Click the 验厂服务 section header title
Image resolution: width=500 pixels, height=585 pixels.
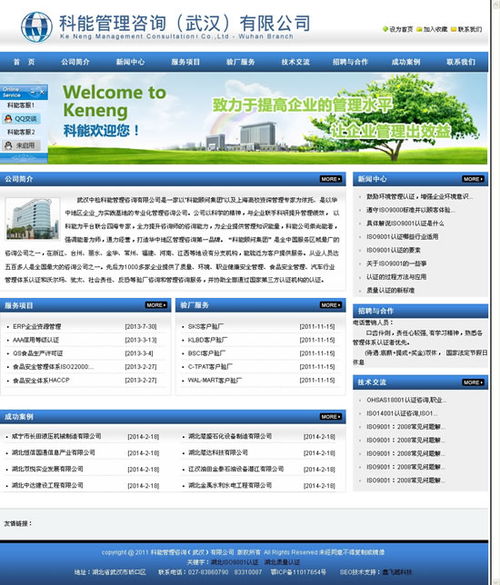tap(194, 306)
